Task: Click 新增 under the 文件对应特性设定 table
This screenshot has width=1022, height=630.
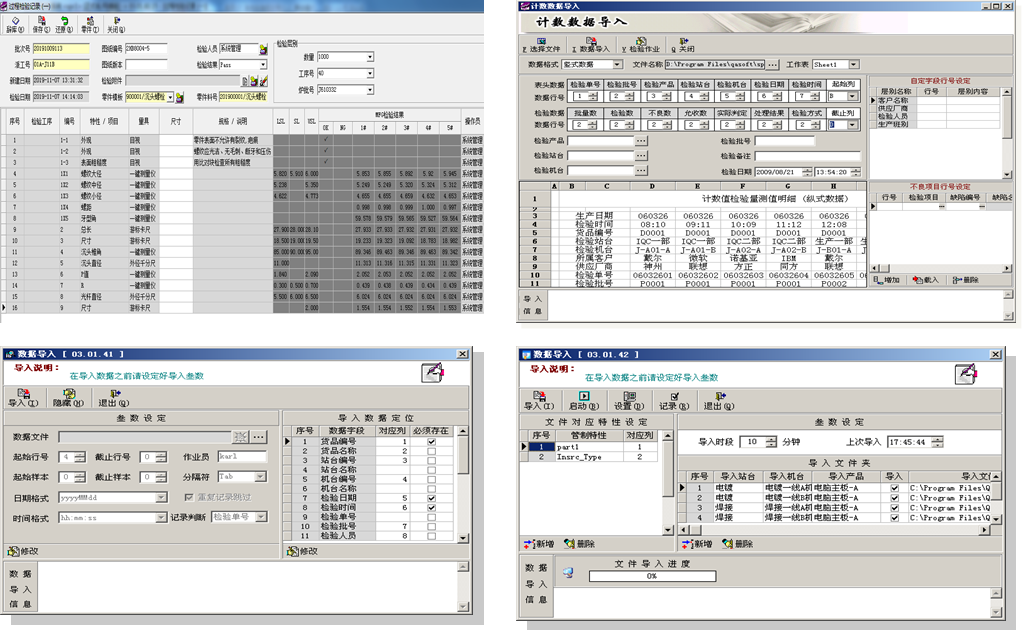Action: click(539, 544)
